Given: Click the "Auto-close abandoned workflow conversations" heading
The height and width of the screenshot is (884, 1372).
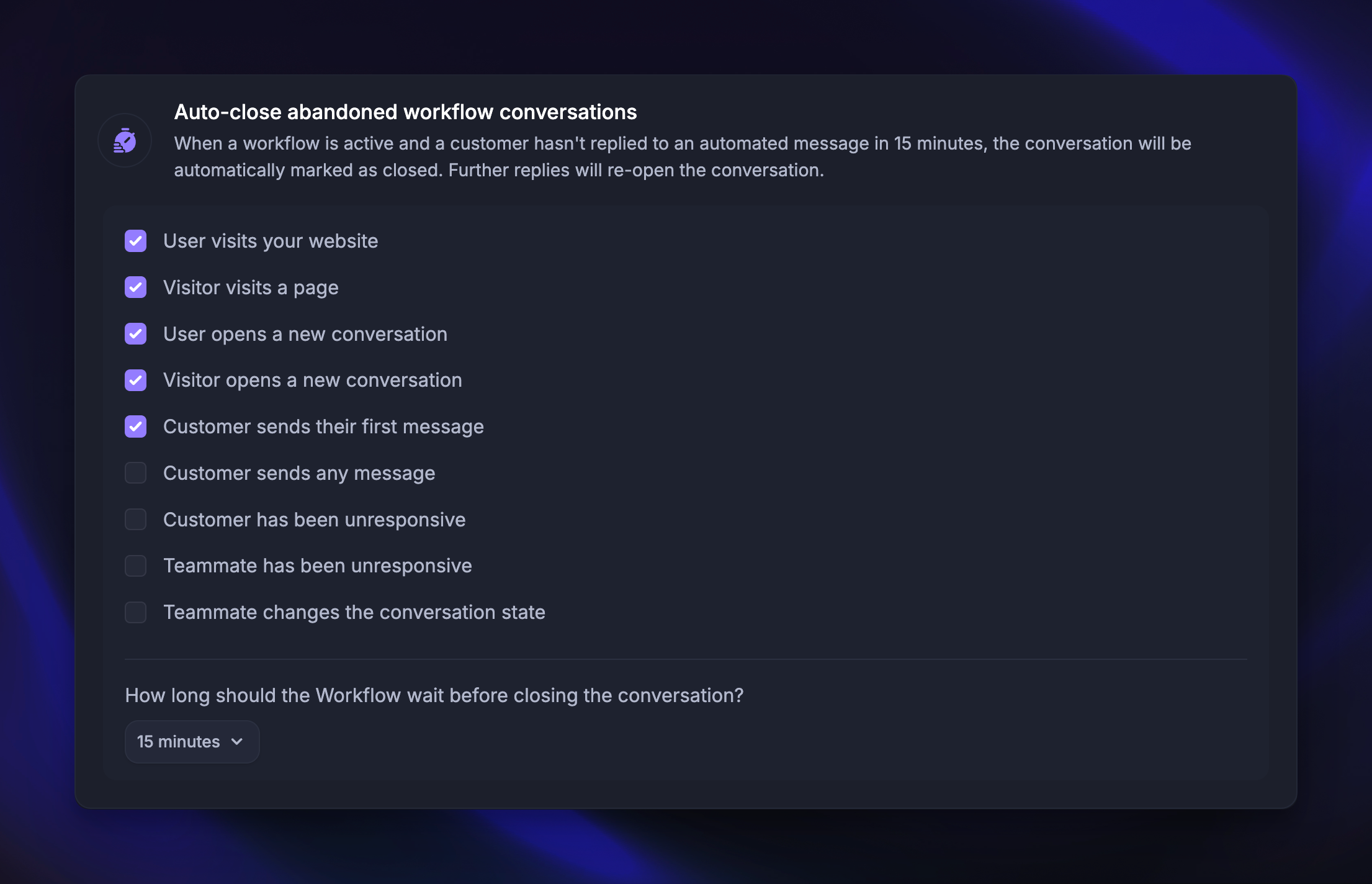Looking at the screenshot, I should click(x=405, y=112).
